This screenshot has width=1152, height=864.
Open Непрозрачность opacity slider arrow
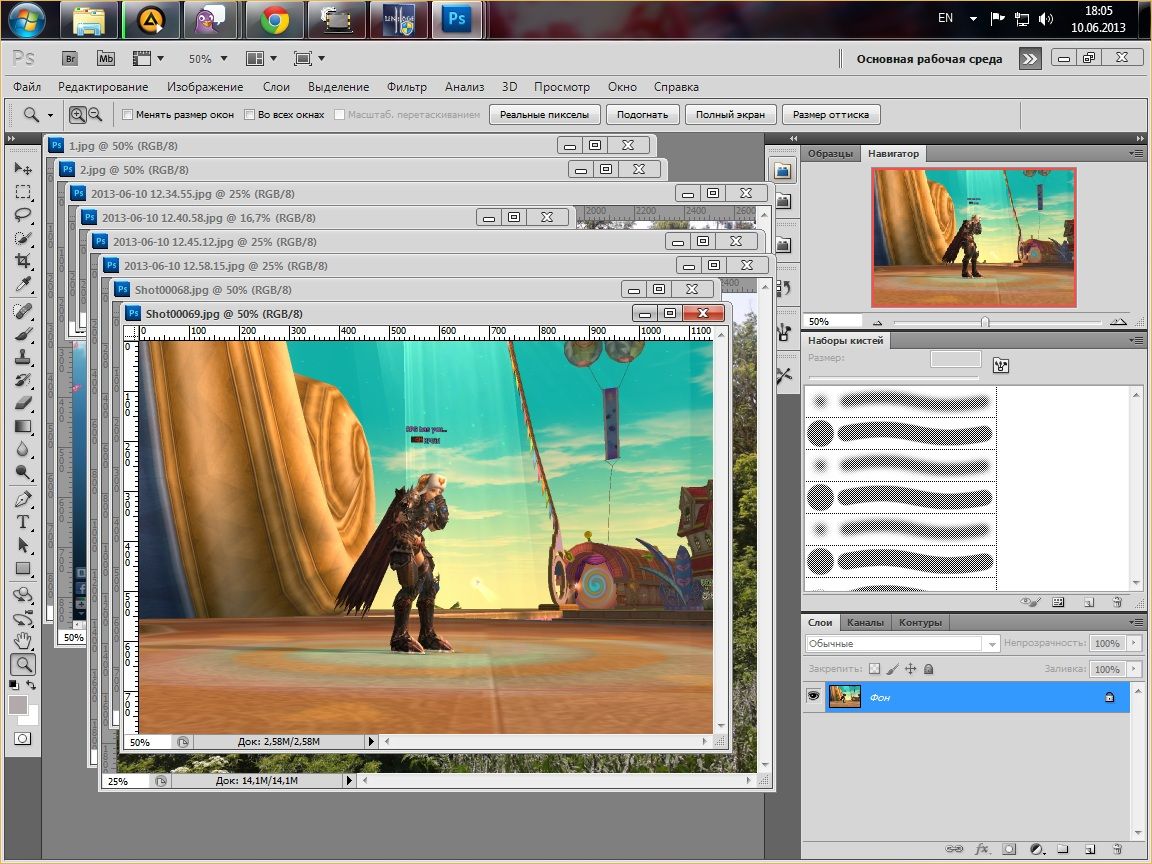coord(1134,643)
